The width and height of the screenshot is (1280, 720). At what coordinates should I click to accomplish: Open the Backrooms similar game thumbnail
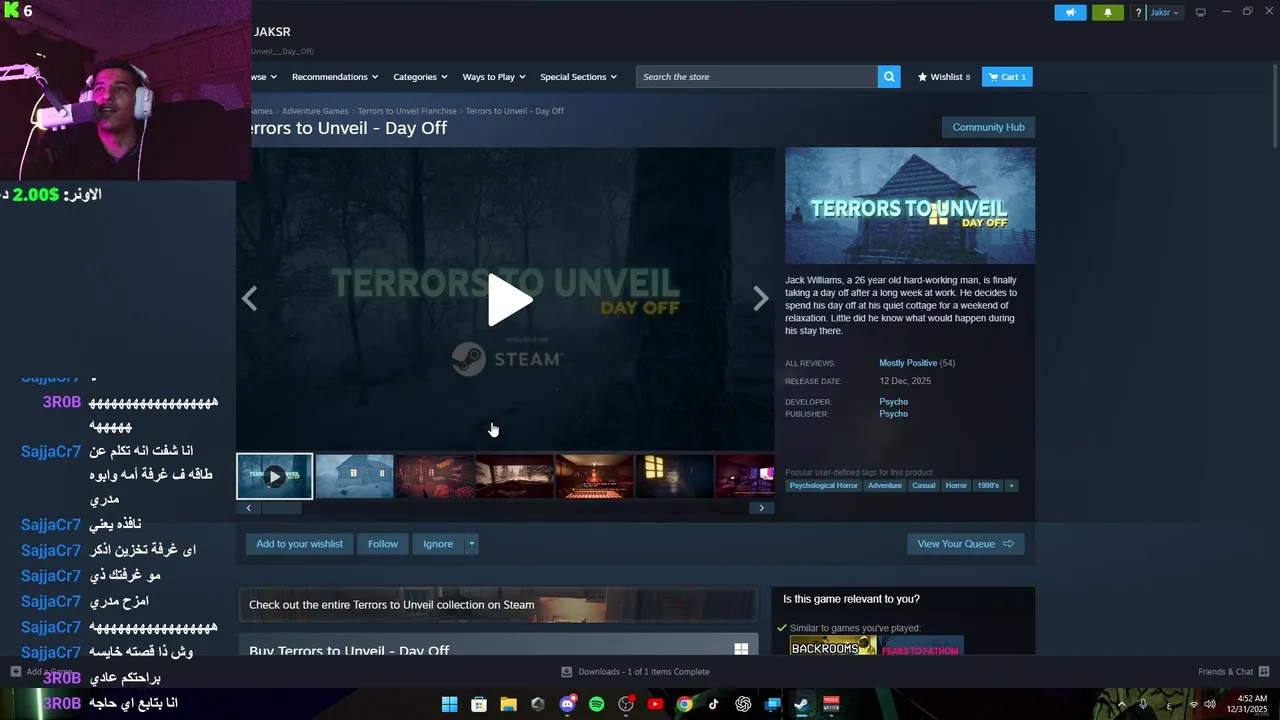click(833, 647)
